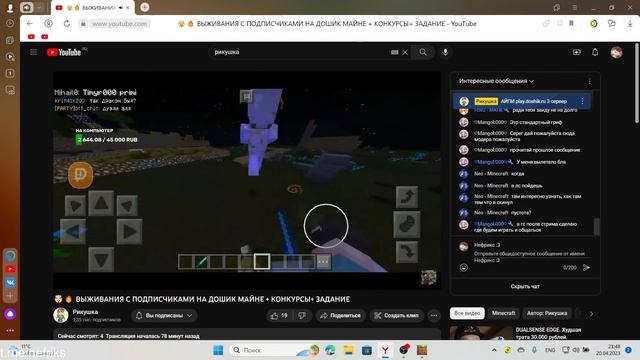
Task: Show more filter chips with right arrow
Action: pyautogui.click(x=591, y=313)
